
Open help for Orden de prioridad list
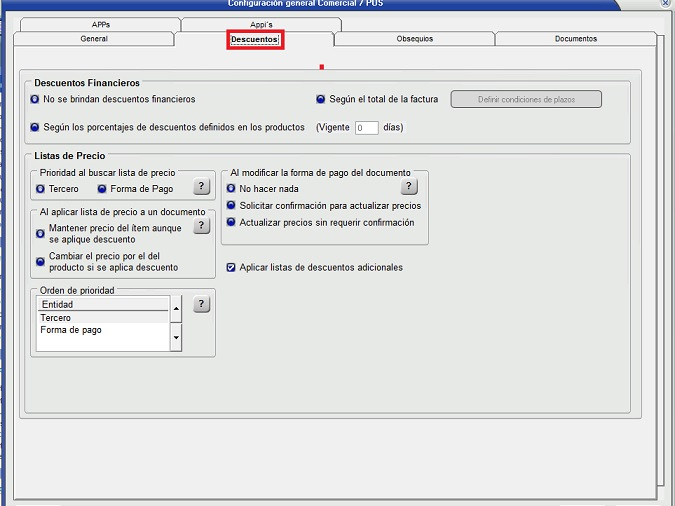[201, 304]
